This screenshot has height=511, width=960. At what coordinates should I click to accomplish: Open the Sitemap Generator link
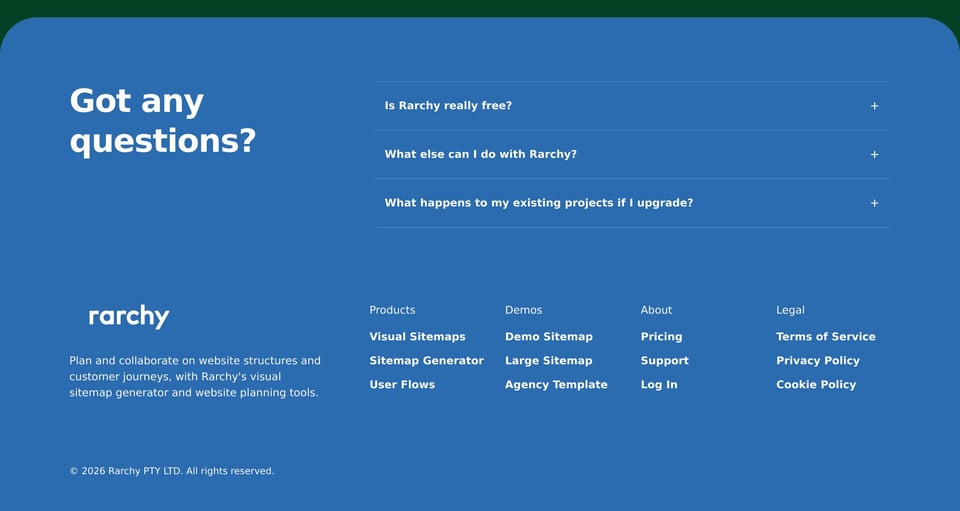coord(426,360)
